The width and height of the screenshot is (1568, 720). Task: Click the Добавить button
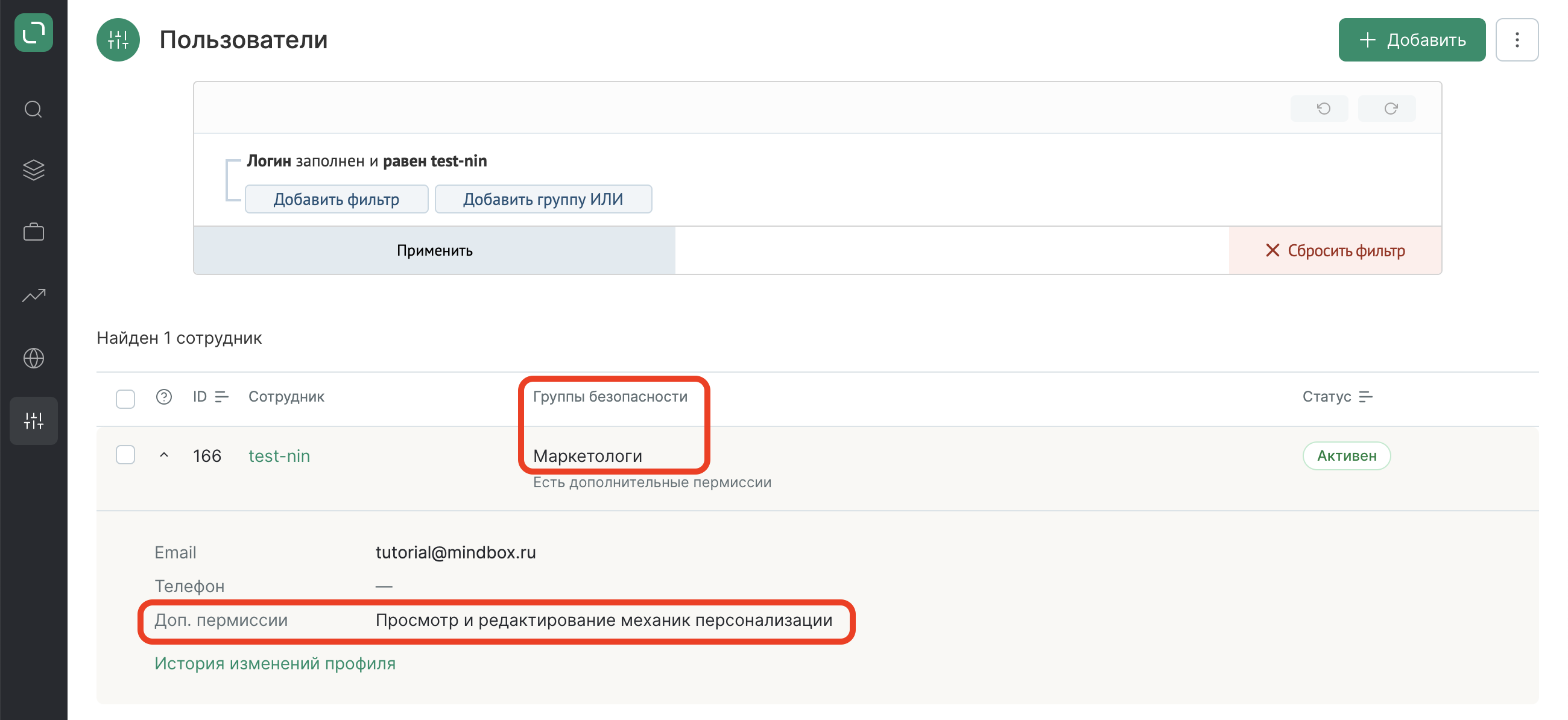coord(1412,40)
